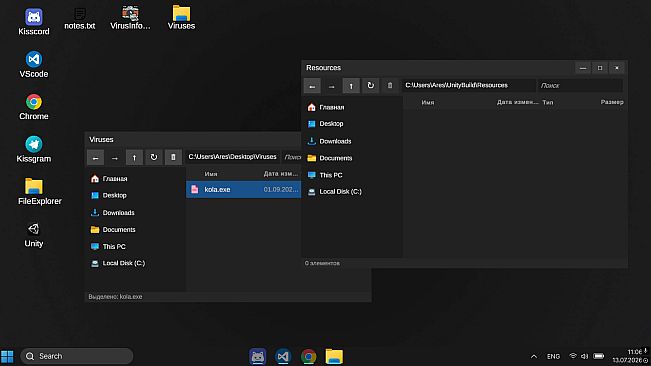Sort by Имя column in Resources window
Viewport: 651px width, 366px height.
(x=428, y=102)
